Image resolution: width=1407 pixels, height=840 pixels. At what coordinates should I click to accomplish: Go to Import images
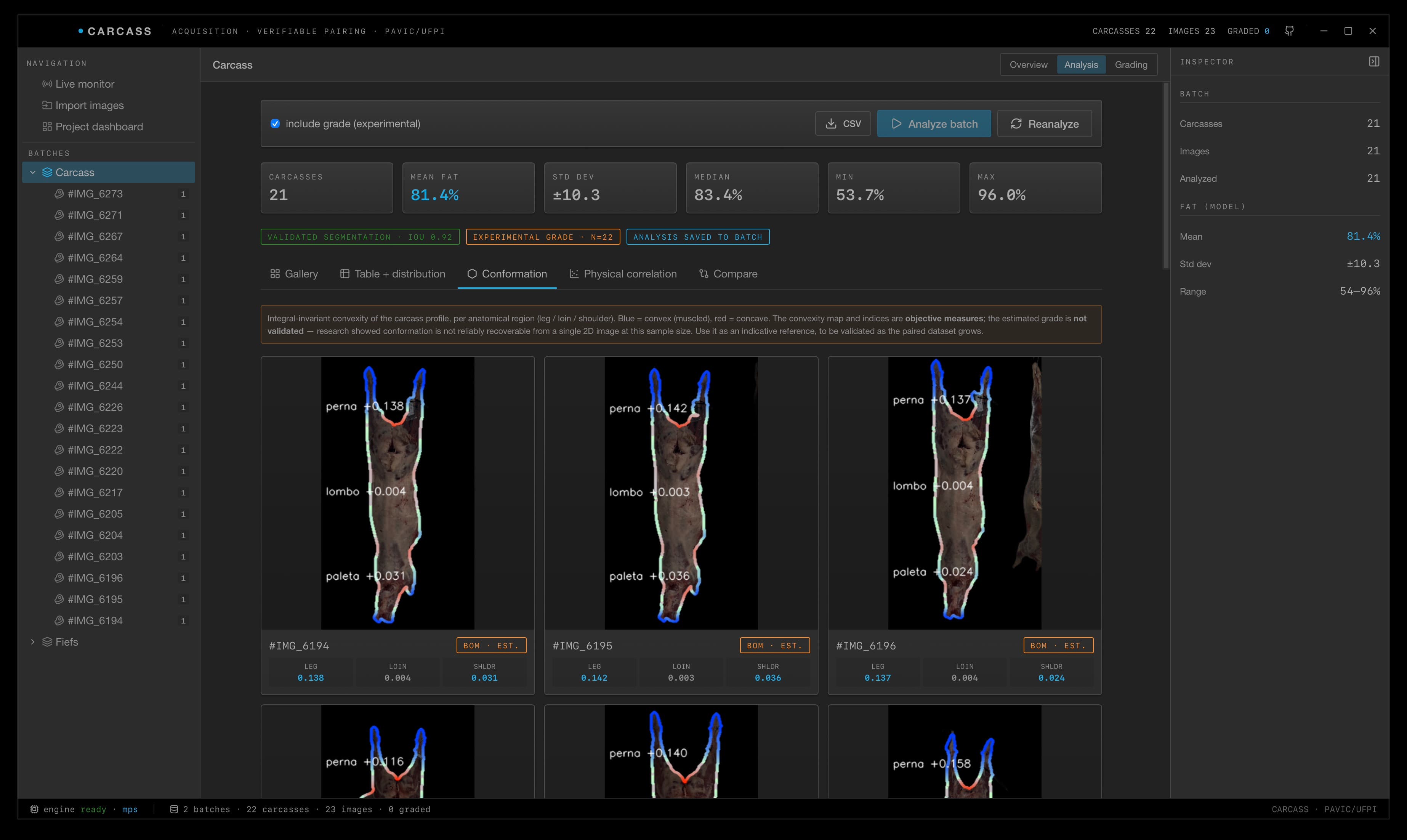[x=109, y=105]
